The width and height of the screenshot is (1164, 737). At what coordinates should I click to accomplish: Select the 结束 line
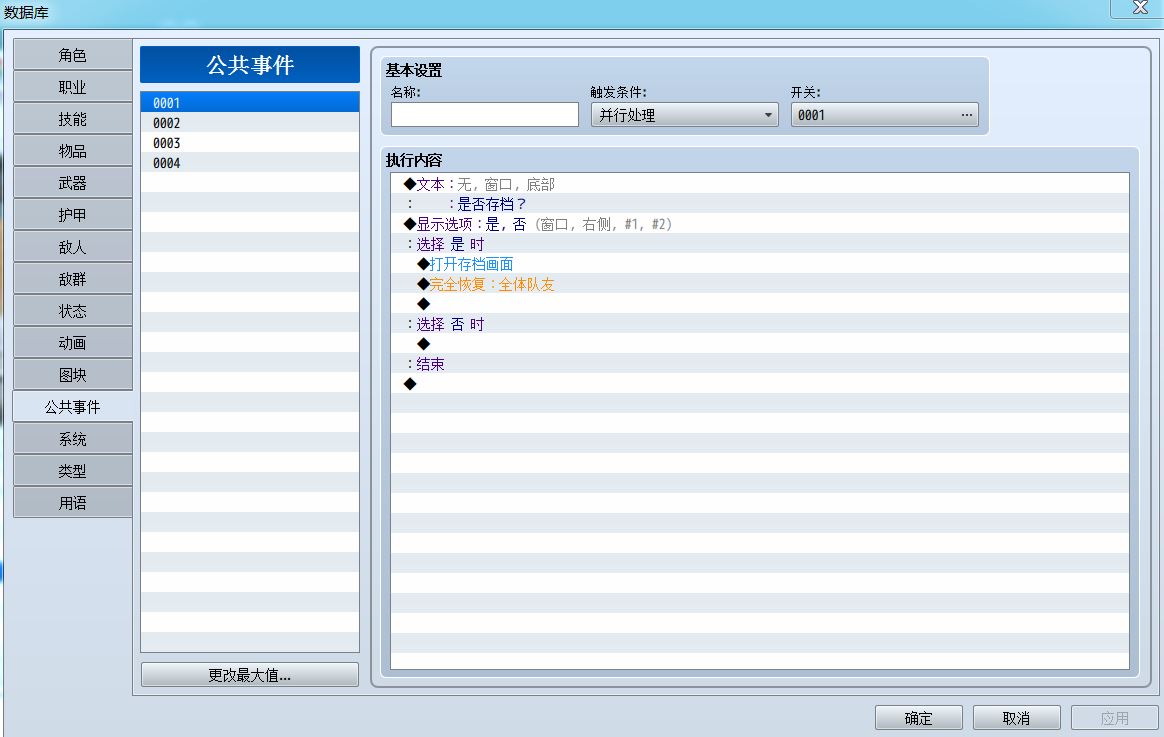(x=760, y=364)
